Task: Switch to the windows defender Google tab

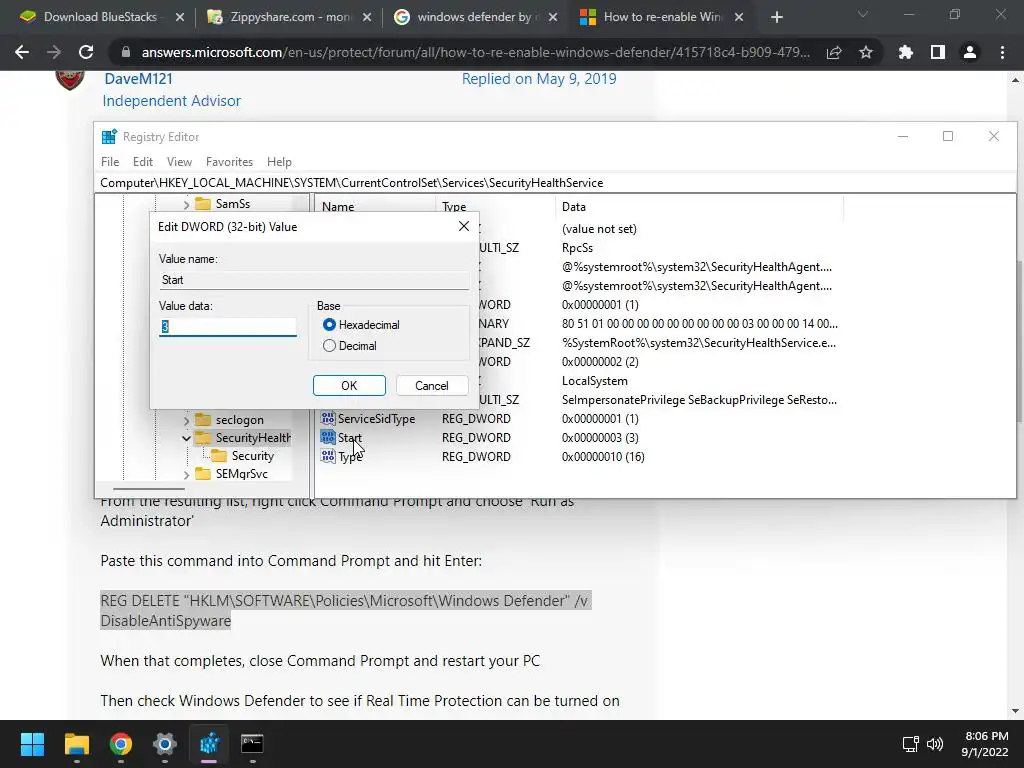Action: (473, 17)
